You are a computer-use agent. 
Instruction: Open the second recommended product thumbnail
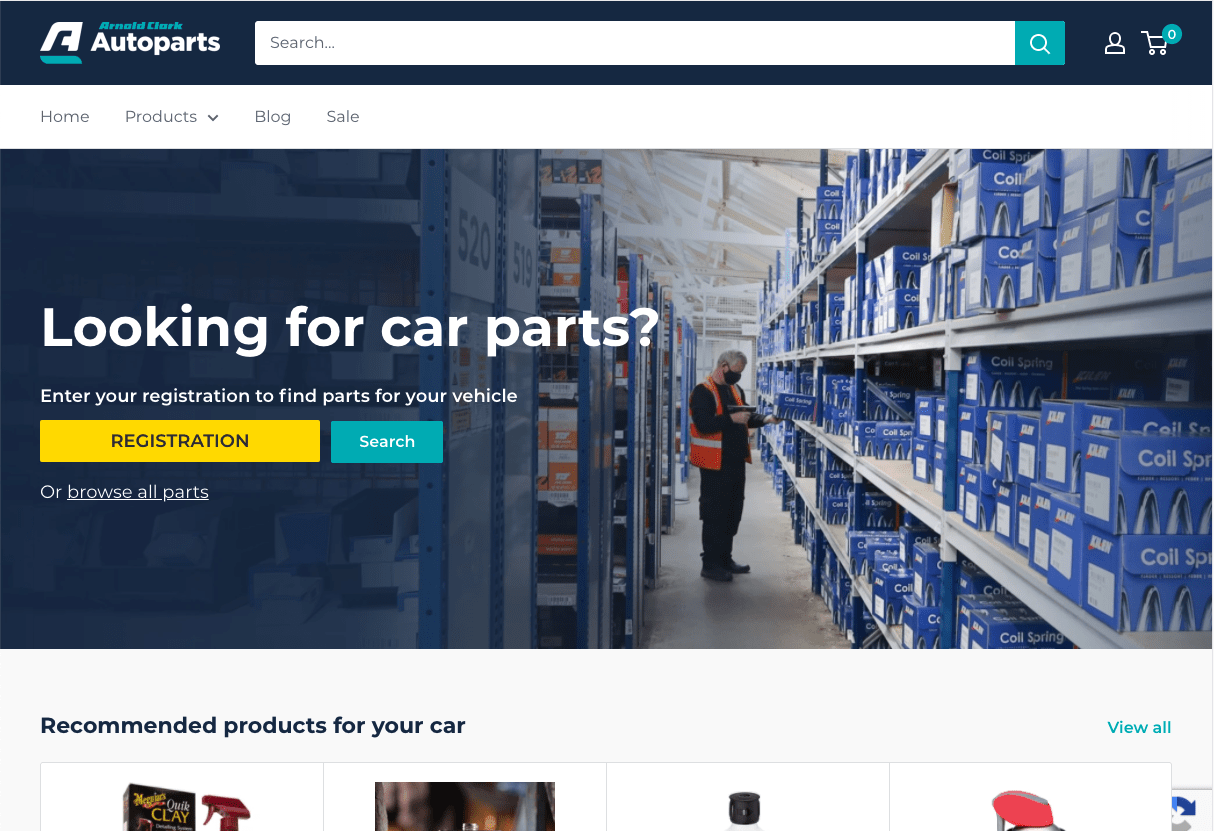point(465,807)
